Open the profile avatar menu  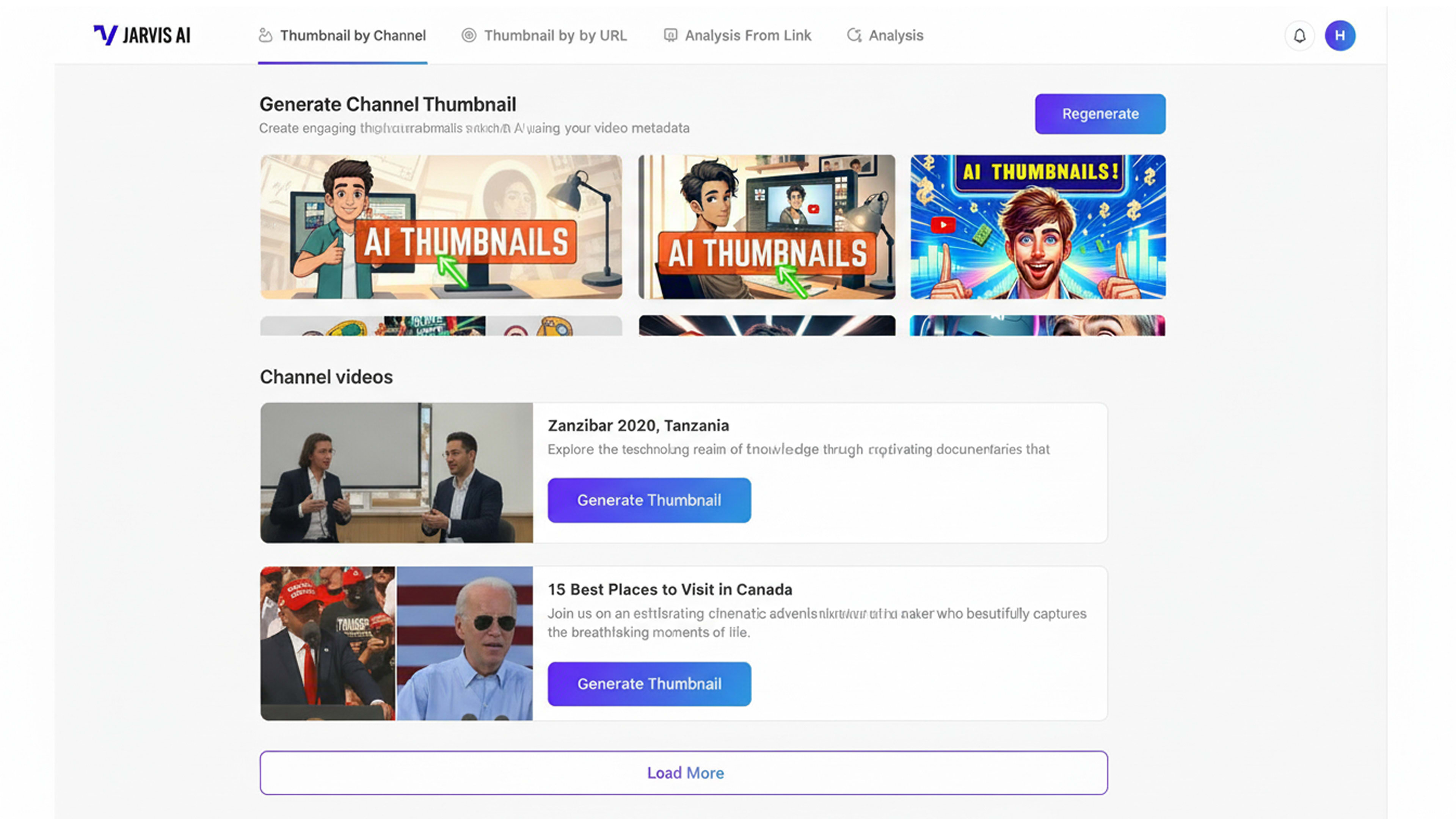(x=1340, y=35)
